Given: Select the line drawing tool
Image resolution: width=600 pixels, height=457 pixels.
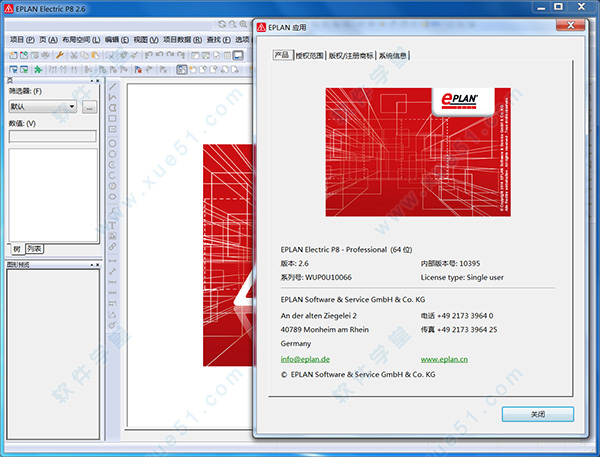Looking at the screenshot, I should coord(112,86).
